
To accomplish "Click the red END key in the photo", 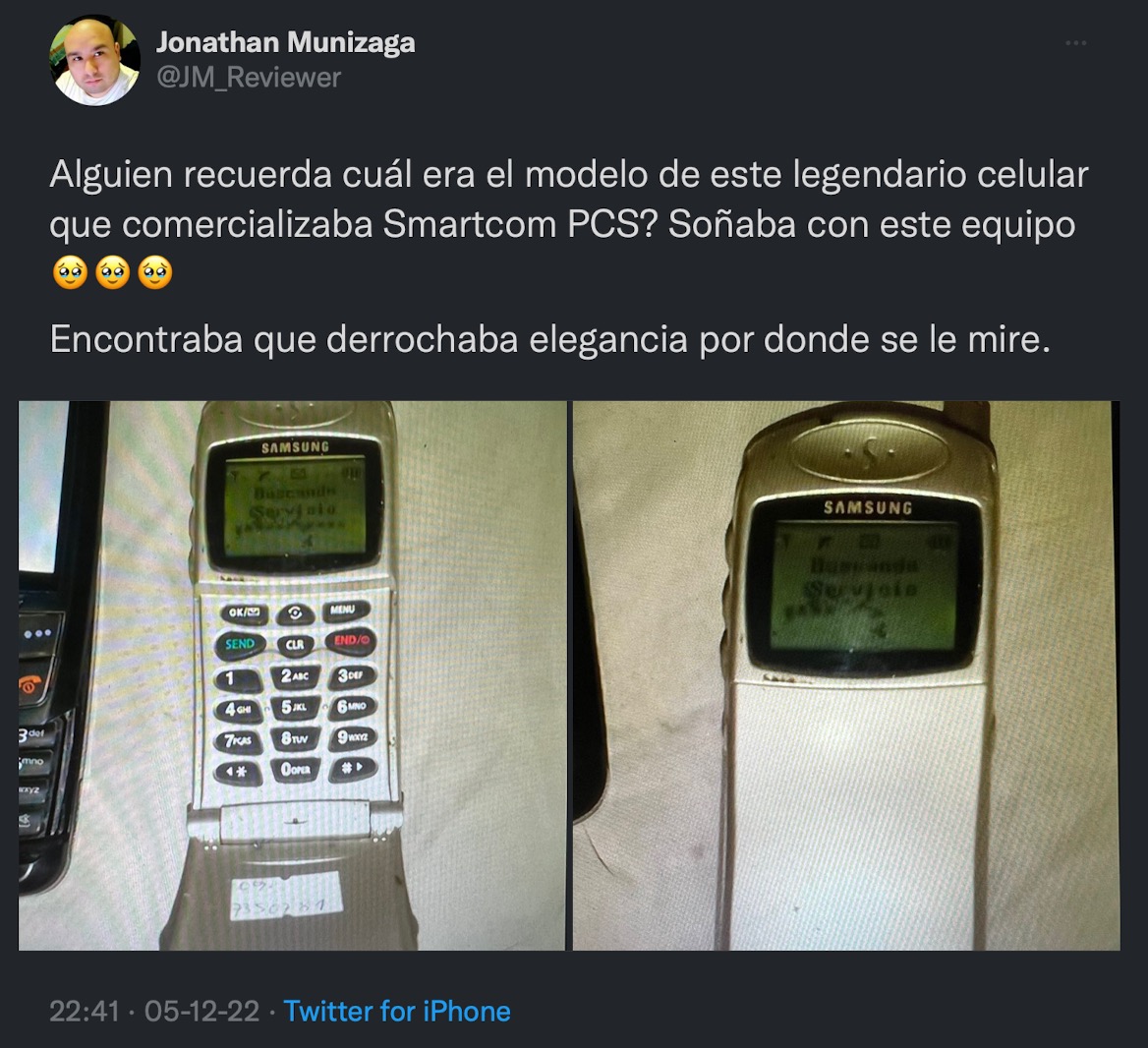I will [352, 641].
